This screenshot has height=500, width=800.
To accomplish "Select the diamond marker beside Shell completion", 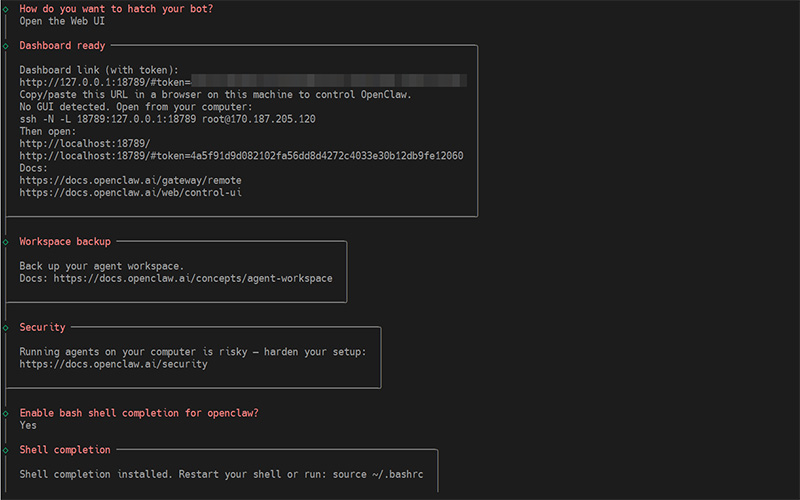I will (x=6, y=450).
